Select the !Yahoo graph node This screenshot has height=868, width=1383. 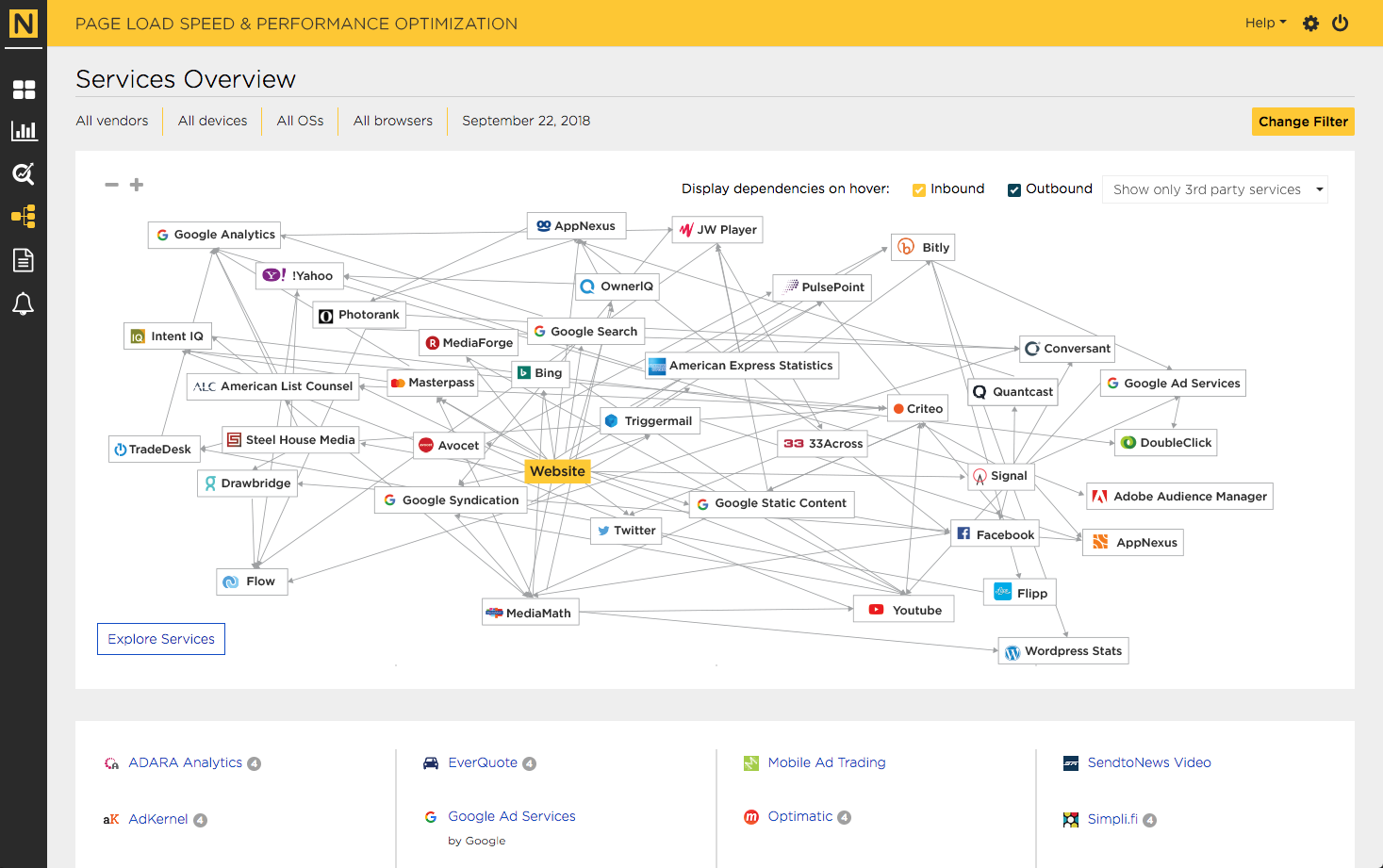[x=301, y=276]
